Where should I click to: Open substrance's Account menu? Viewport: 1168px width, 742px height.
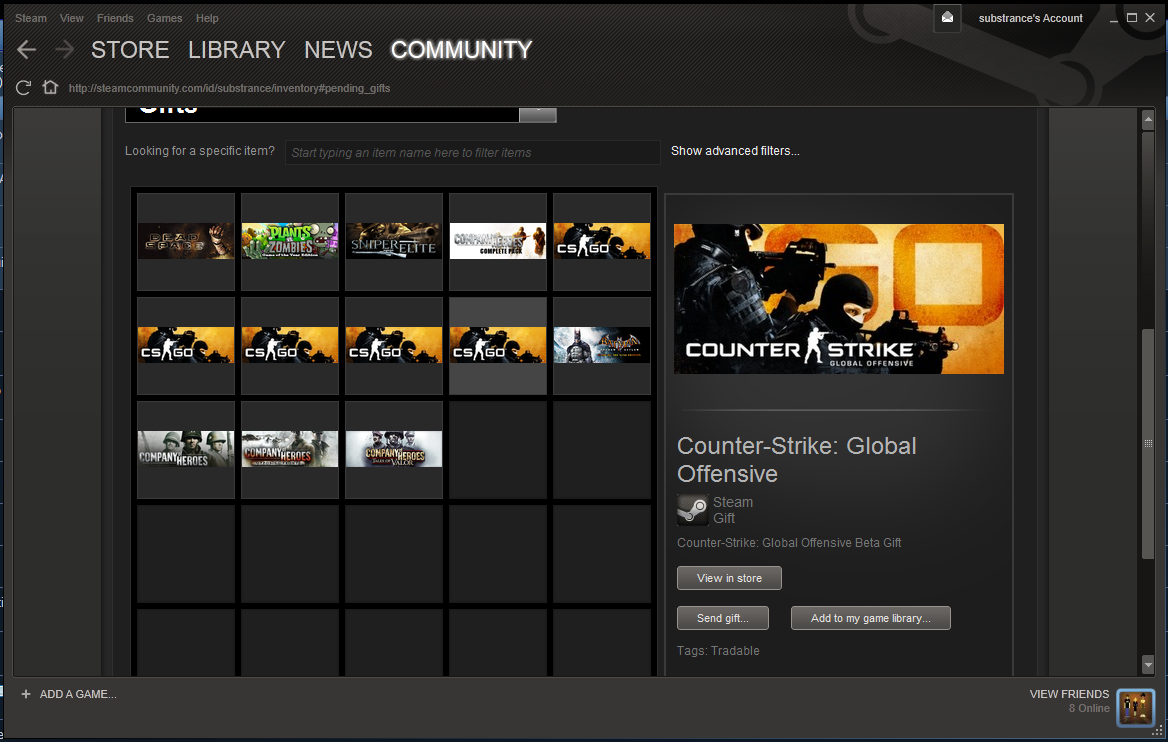tap(1030, 18)
